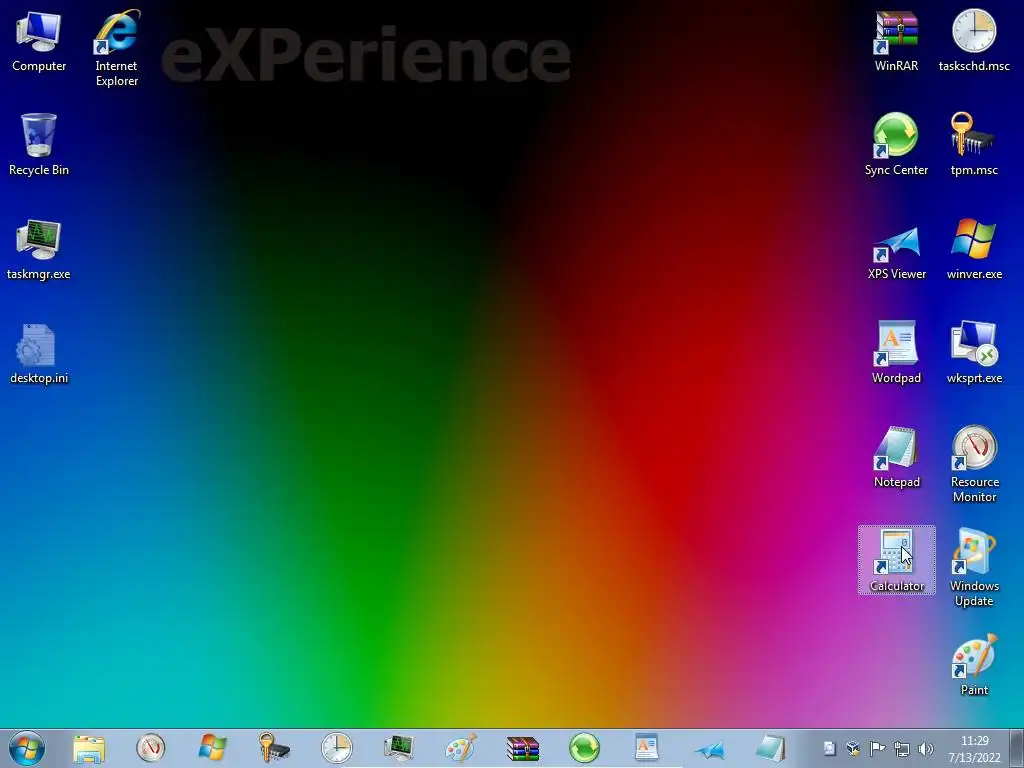Launch Notepad from the taskbar
This screenshot has width=1024, height=768.
(771, 748)
